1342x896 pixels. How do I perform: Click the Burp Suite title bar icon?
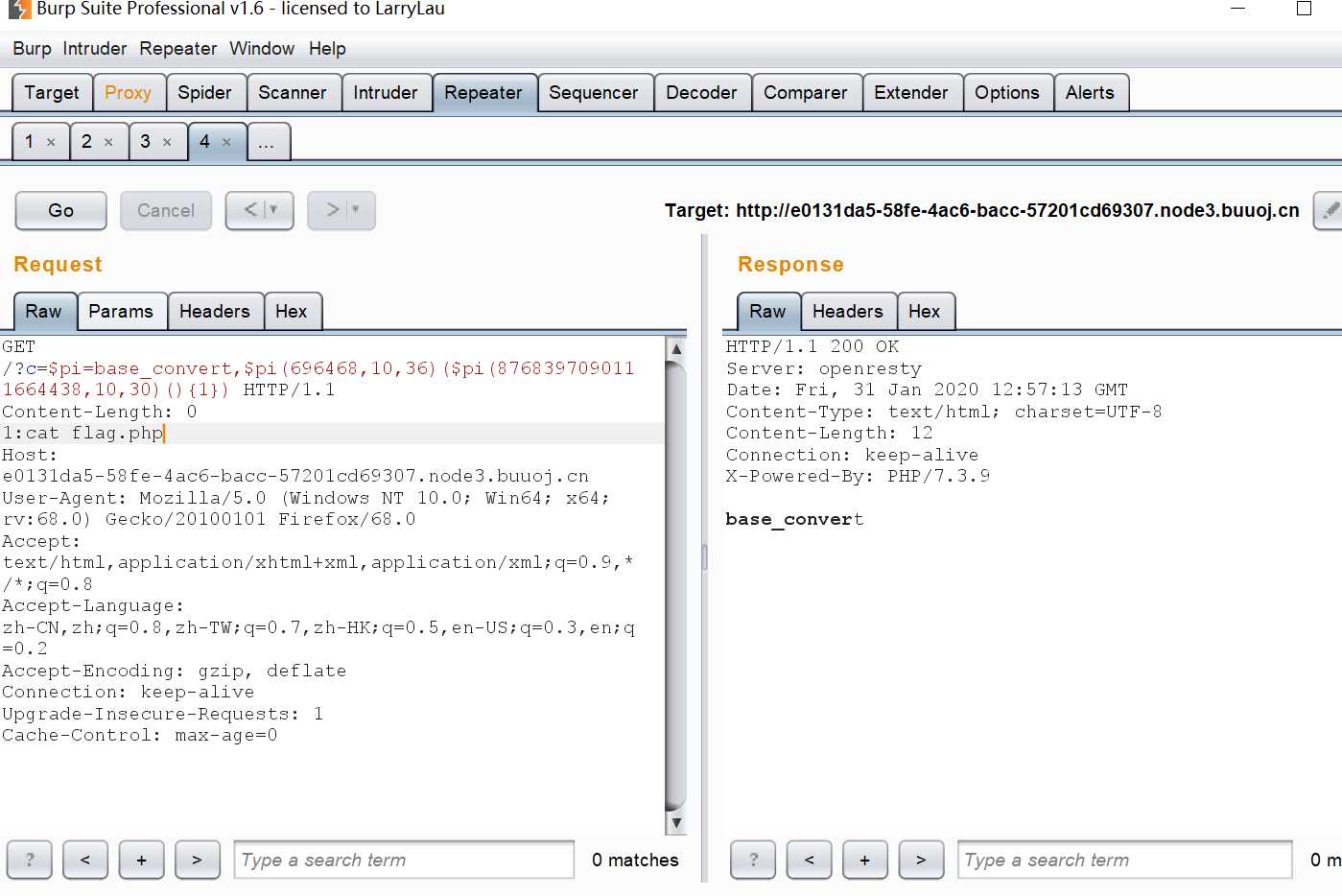coord(19,9)
